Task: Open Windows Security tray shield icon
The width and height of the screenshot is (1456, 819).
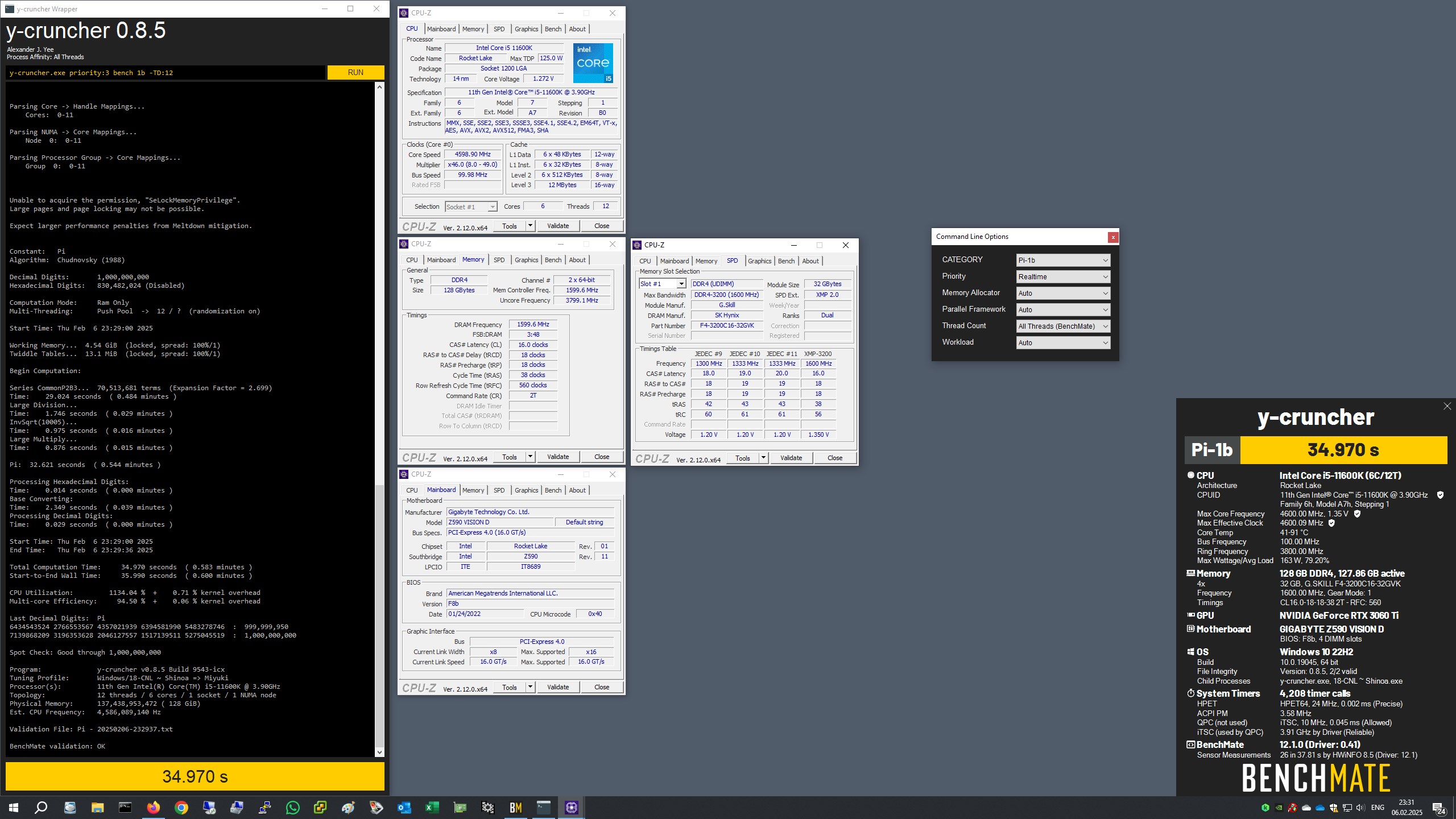Action: (x=1333, y=808)
